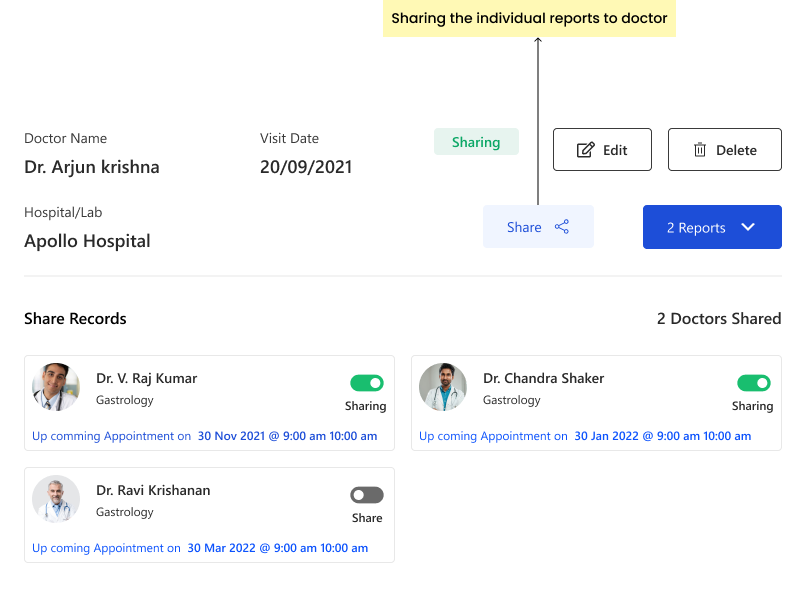Viewport: 806px width, 601px height.
Task: Open the 2 Reports button
Action: point(712,227)
